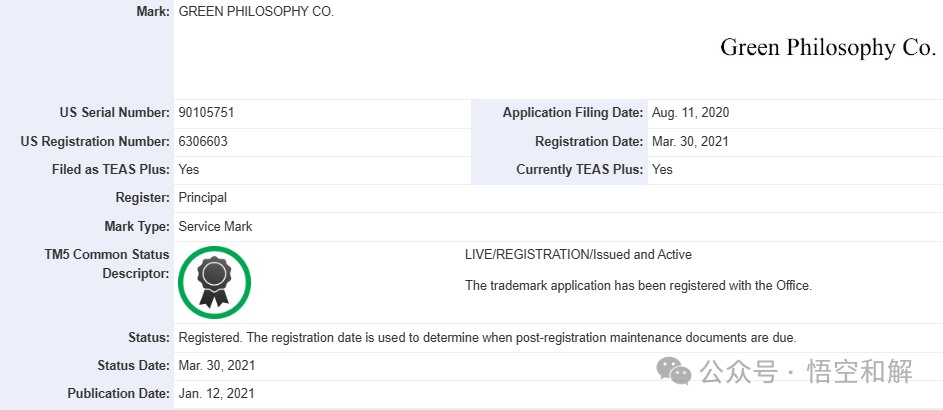Click the Service Mark type value
Image resolution: width=943 pixels, height=410 pixels.
click(215, 227)
